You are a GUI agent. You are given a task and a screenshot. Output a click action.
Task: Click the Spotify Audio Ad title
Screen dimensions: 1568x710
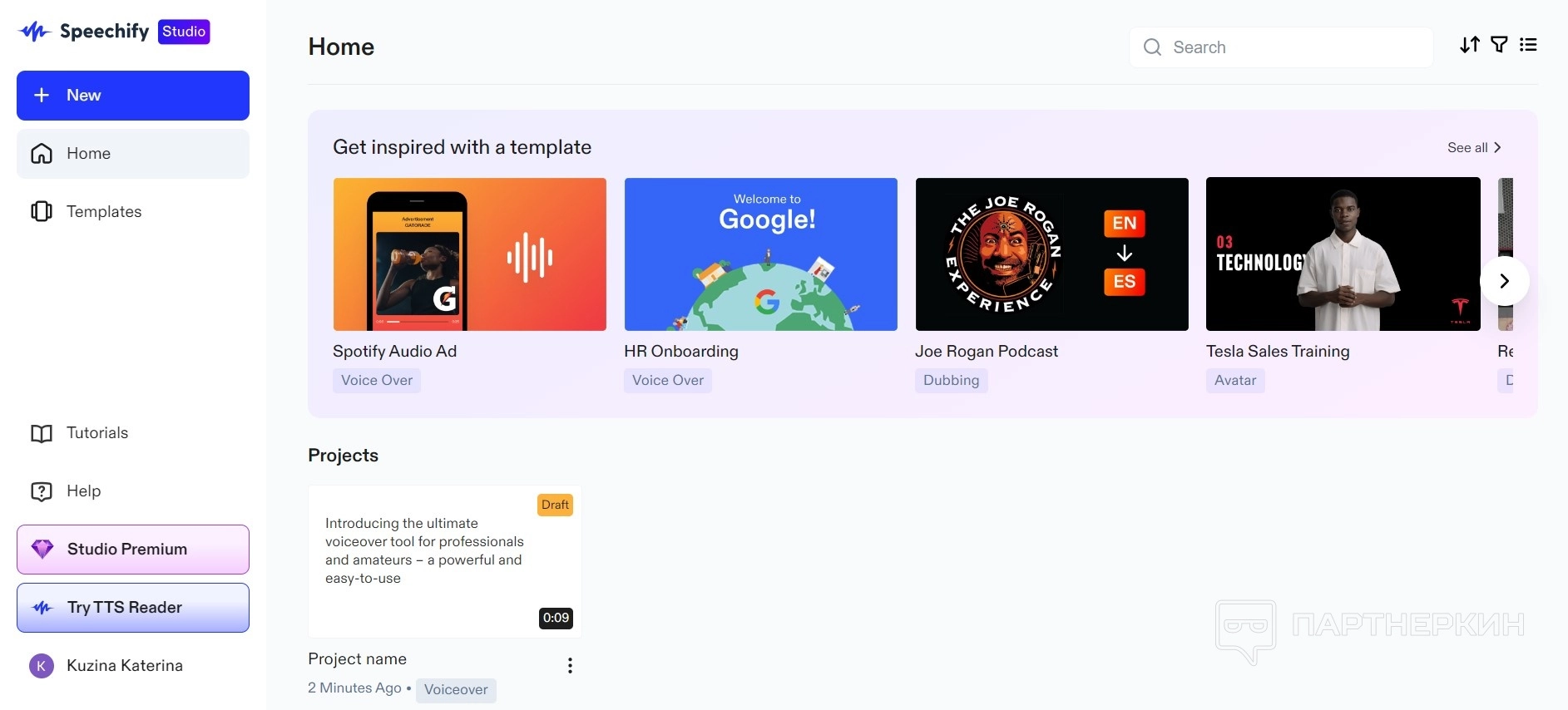tap(395, 351)
